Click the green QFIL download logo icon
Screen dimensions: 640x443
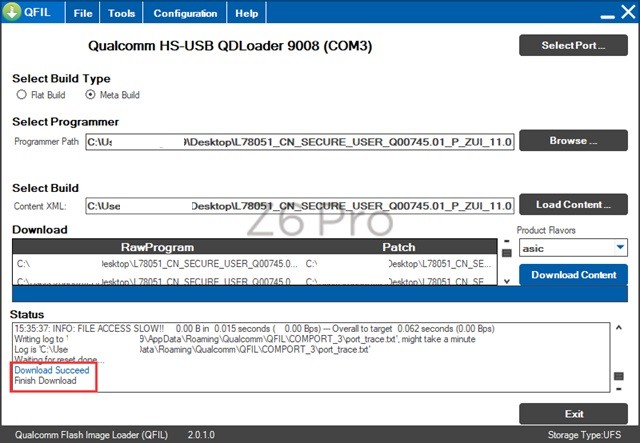point(11,11)
